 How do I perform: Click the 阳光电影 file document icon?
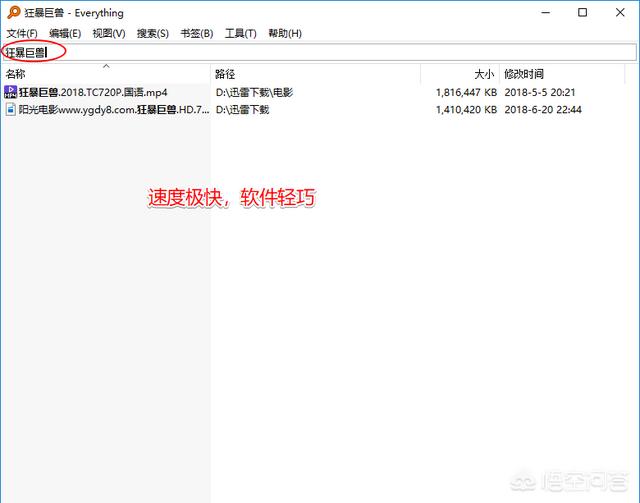pos(11,109)
